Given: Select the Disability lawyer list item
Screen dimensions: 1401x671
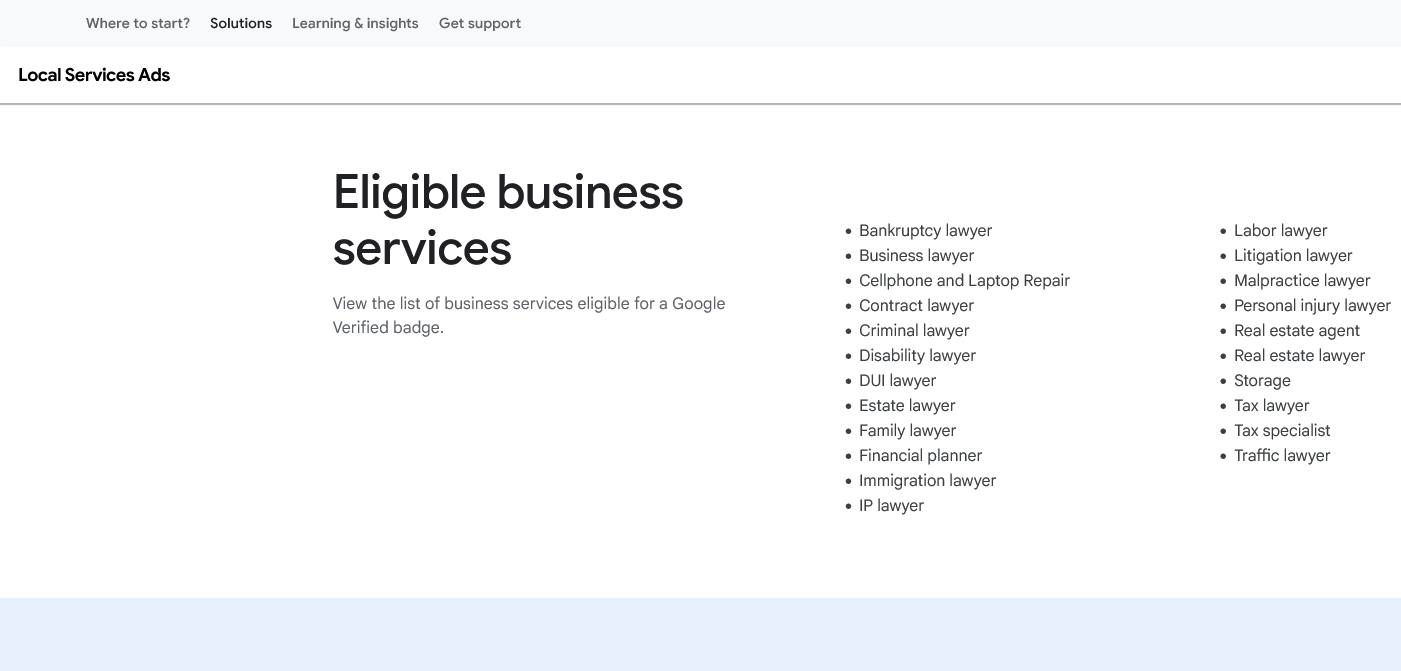Looking at the screenshot, I should tap(917, 355).
